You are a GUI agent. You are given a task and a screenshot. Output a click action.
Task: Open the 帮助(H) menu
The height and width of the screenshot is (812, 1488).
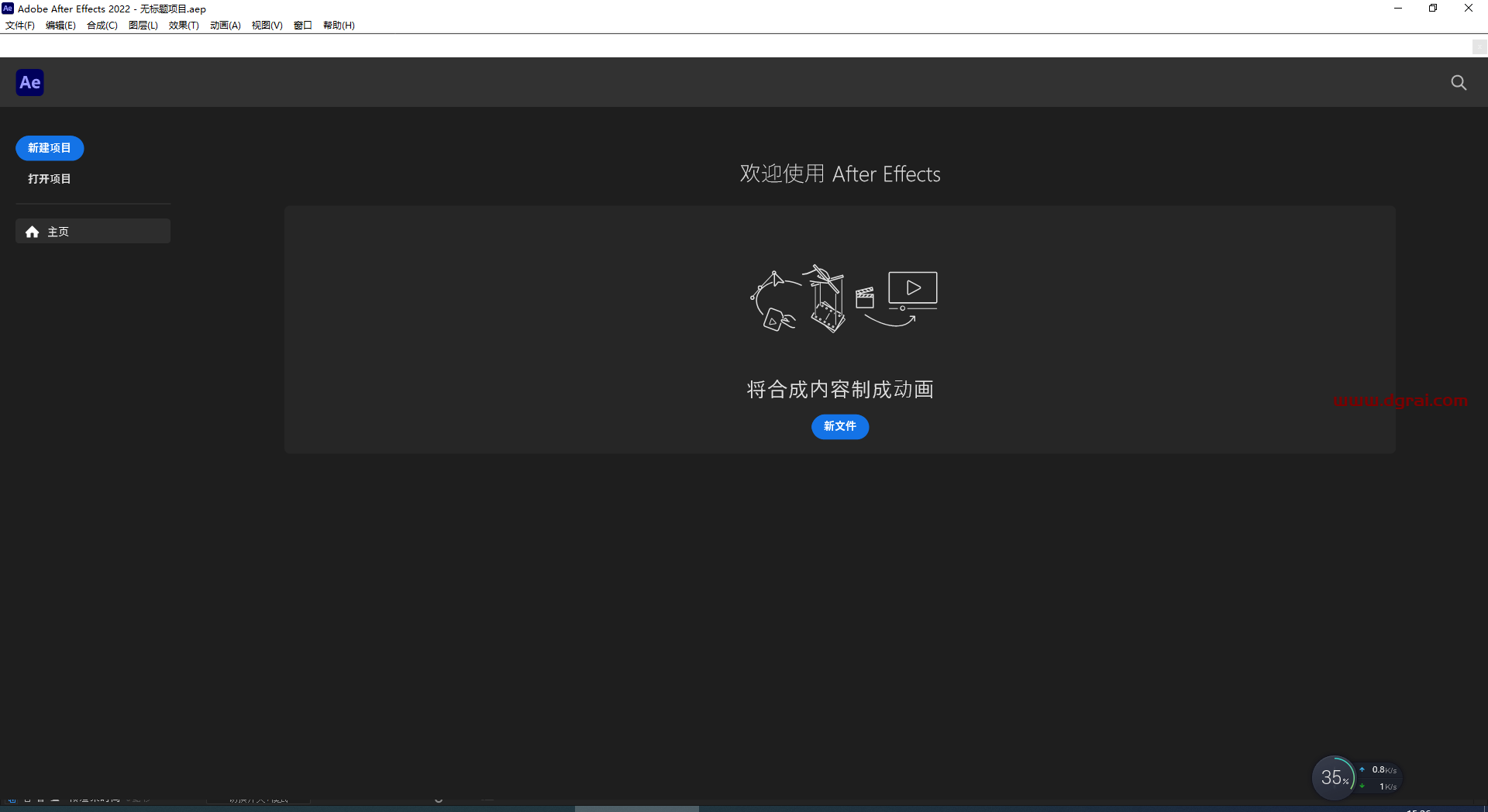click(339, 25)
